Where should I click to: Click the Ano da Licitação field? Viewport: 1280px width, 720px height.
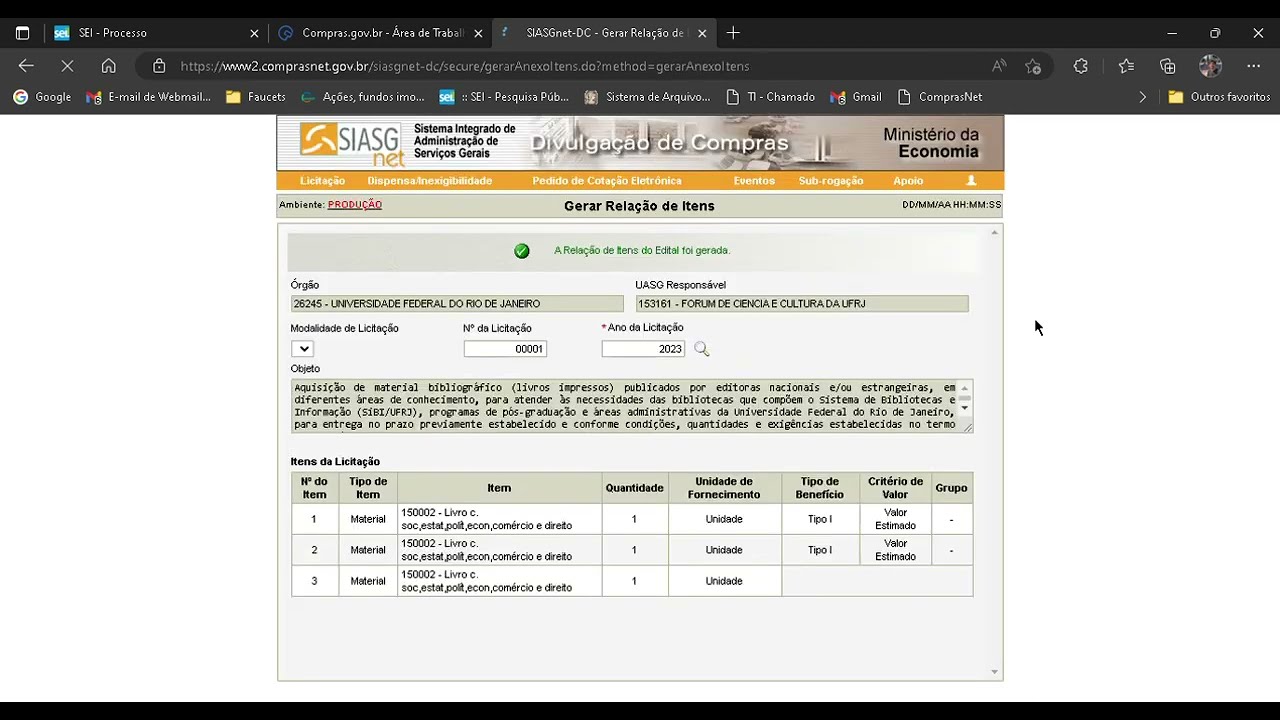(643, 349)
